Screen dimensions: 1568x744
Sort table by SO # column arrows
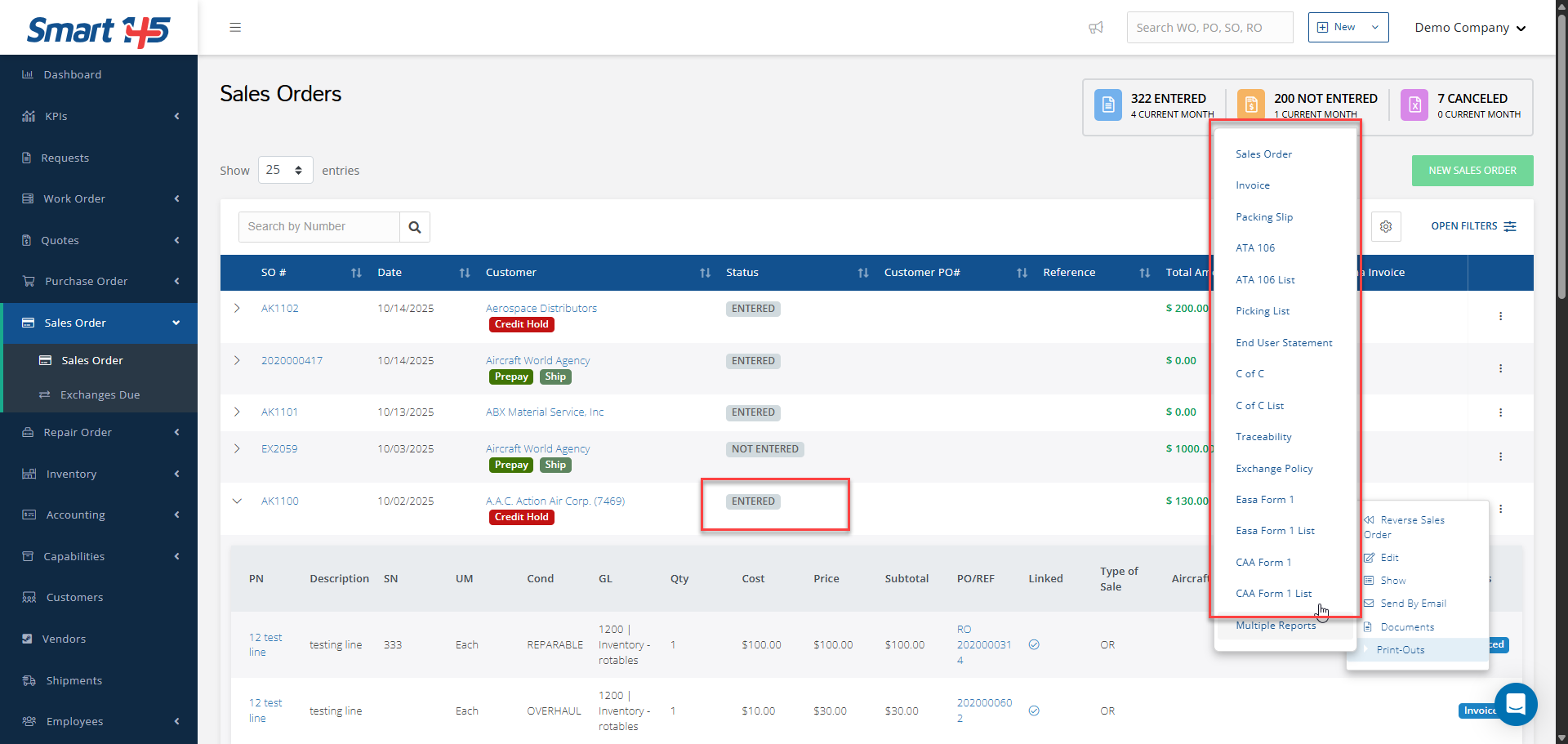point(356,273)
